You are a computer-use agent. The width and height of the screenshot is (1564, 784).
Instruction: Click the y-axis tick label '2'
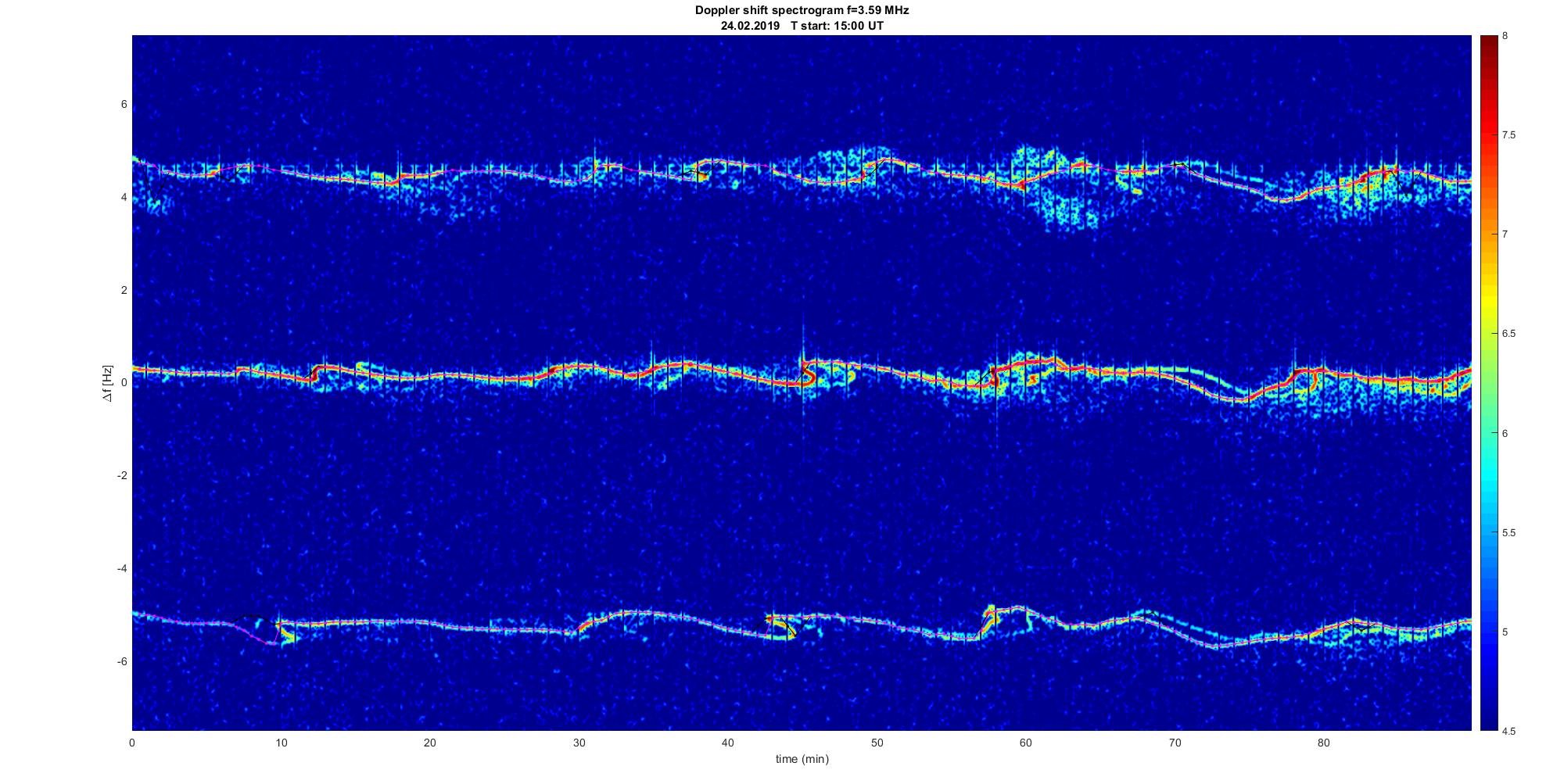[x=123, y=290]
